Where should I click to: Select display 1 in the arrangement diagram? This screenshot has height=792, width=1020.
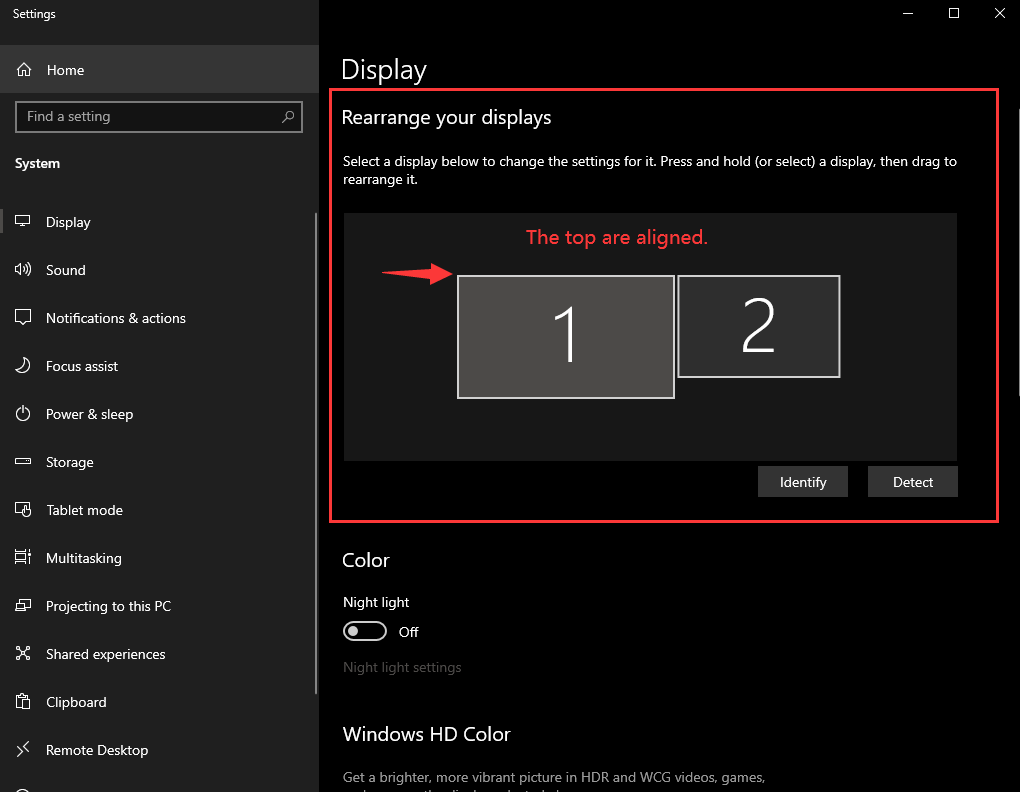pos(566,336)
